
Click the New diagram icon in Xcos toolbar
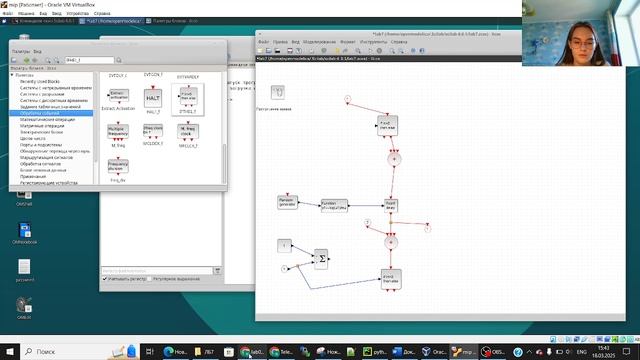pyautogui.click(x=260, y=51)
